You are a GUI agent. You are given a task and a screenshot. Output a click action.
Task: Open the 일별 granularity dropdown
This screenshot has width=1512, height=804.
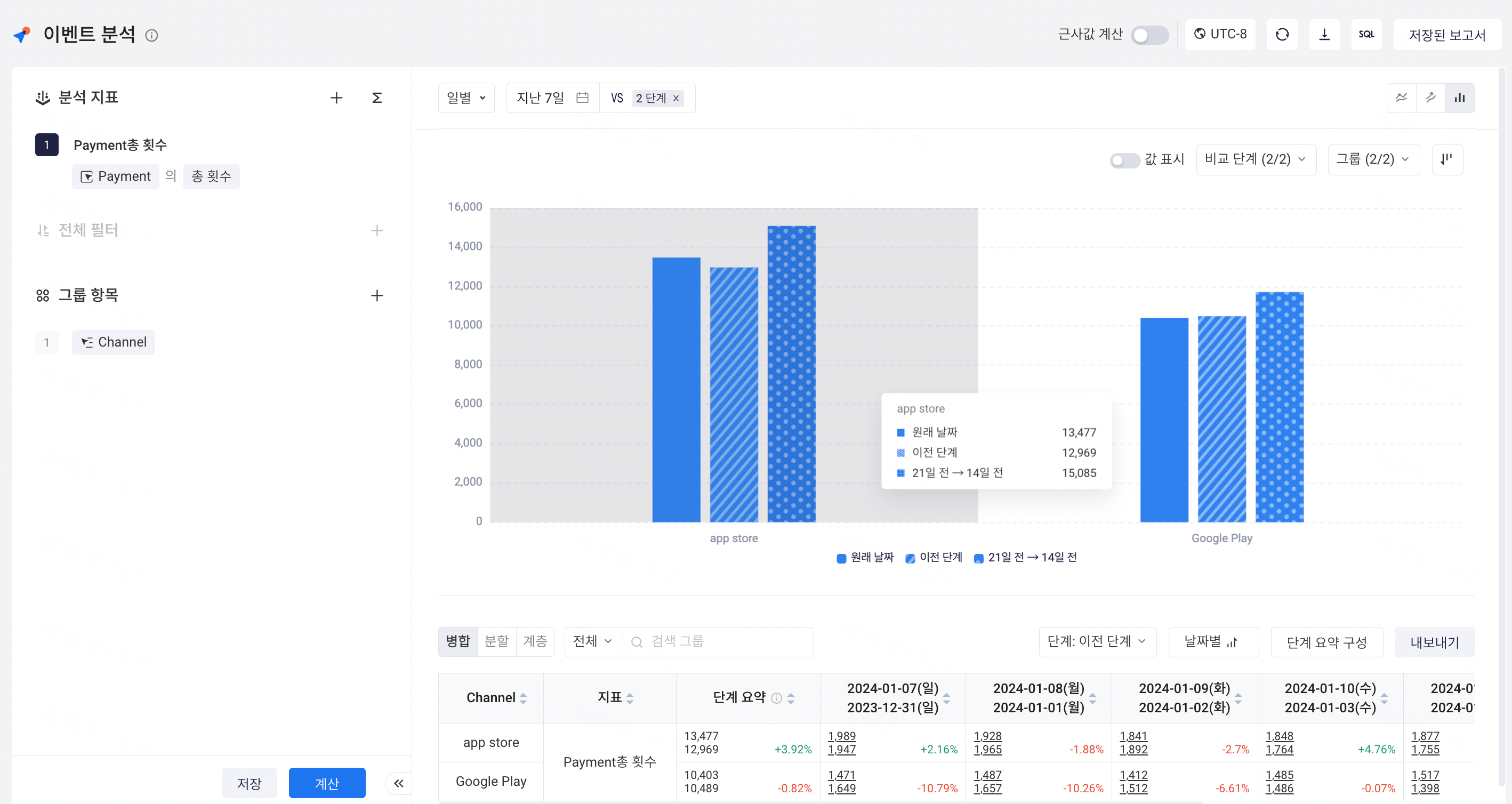466,98
